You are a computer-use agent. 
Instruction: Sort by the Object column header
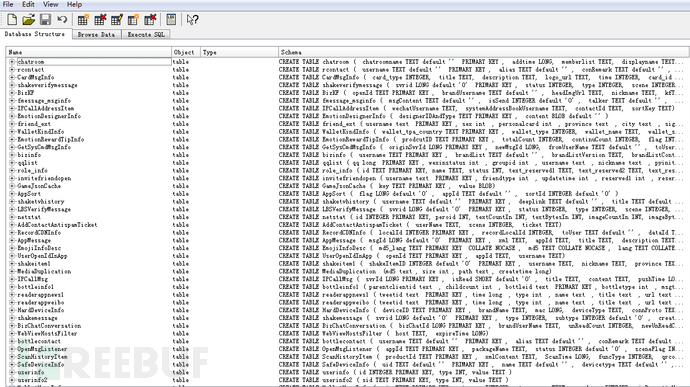186,52
